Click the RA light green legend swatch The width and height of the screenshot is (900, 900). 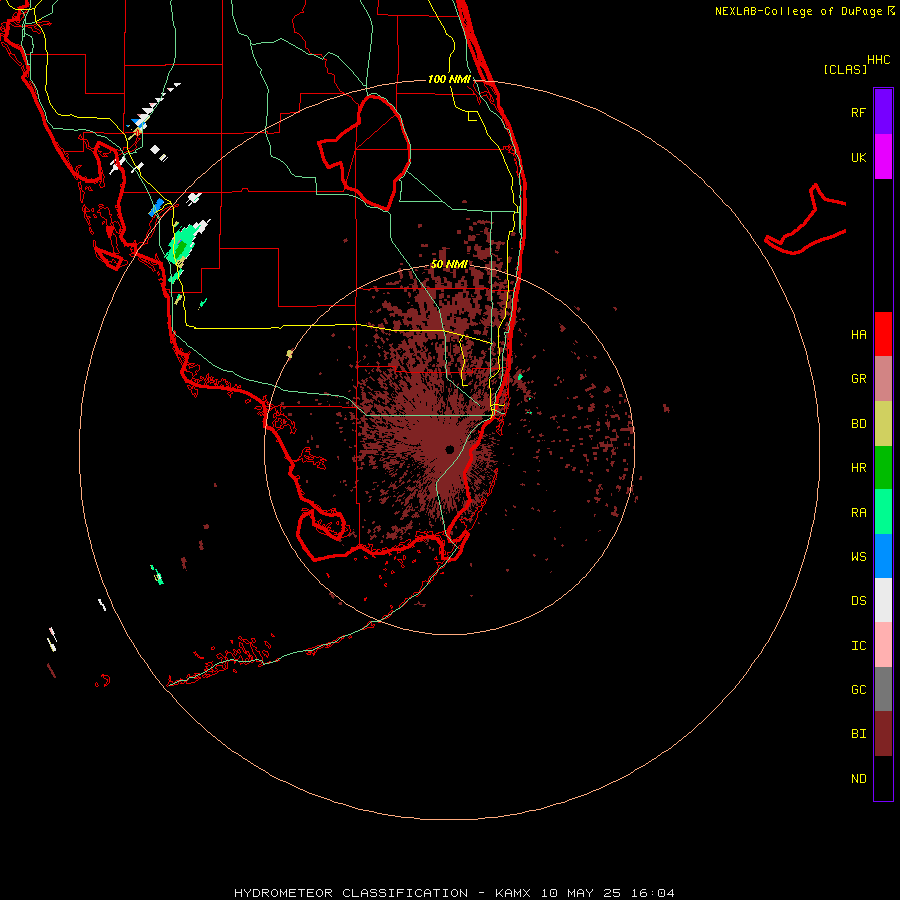pyautogui.click(x=883, y=512)
